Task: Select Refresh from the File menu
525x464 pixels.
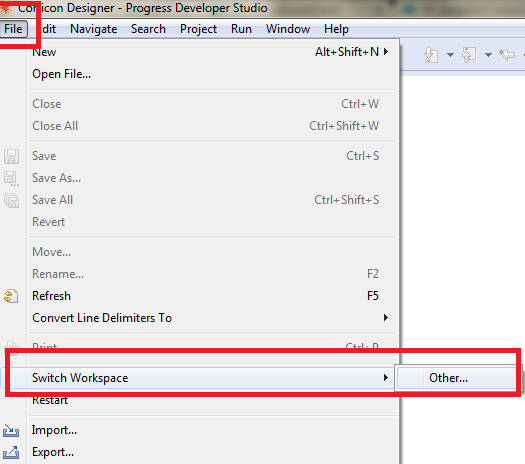Action: pyautogui.click(x=213, y=296)
